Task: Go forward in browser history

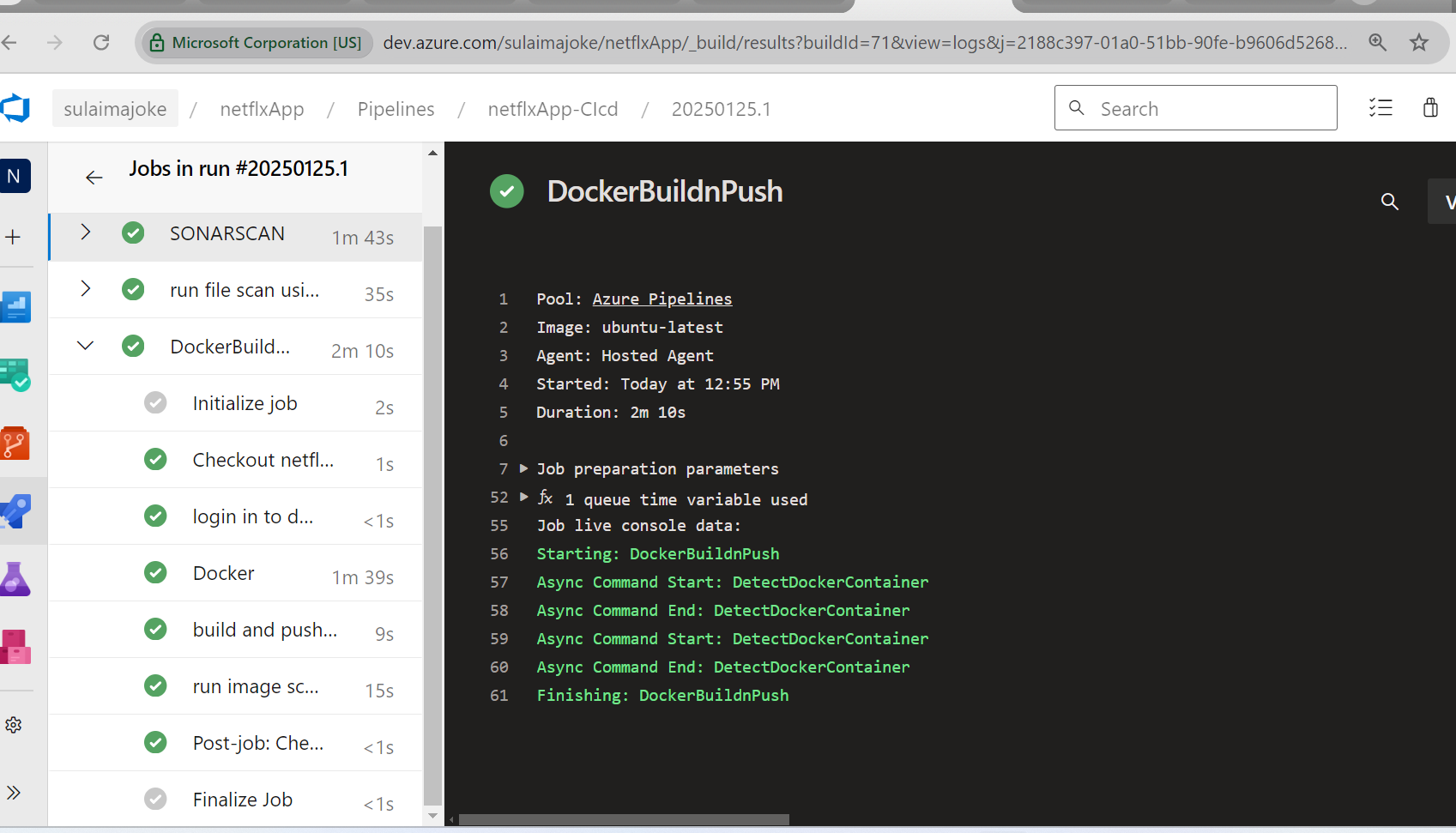Action: [x=55, y=42]
